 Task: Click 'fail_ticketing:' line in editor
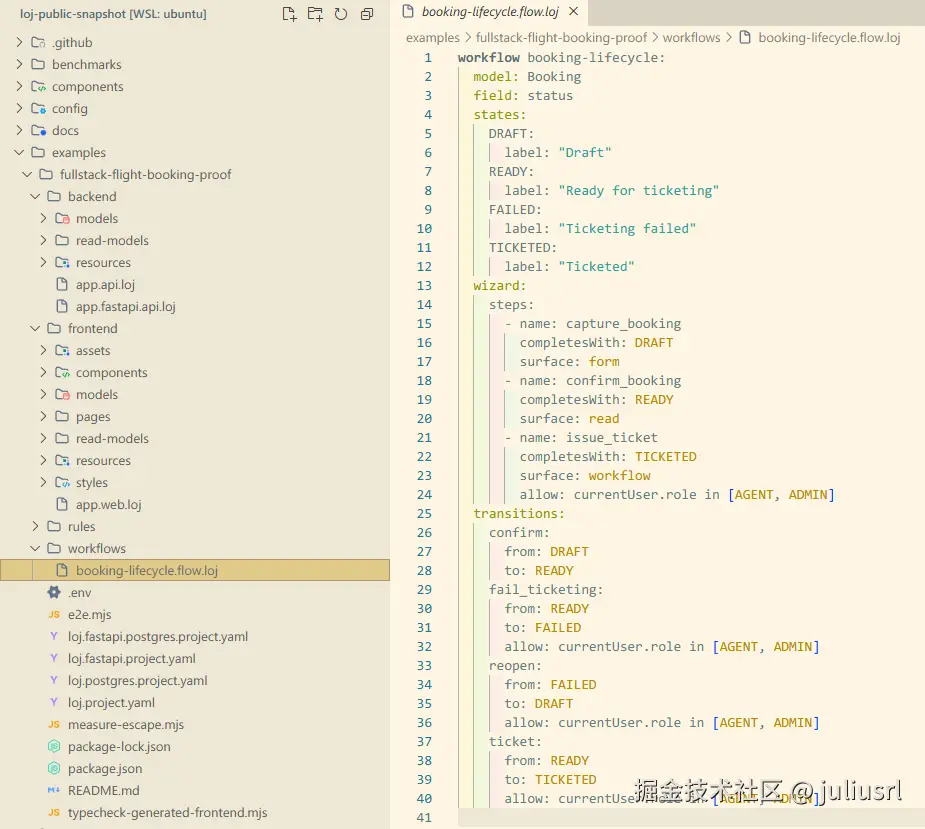(x=546, y=589)
